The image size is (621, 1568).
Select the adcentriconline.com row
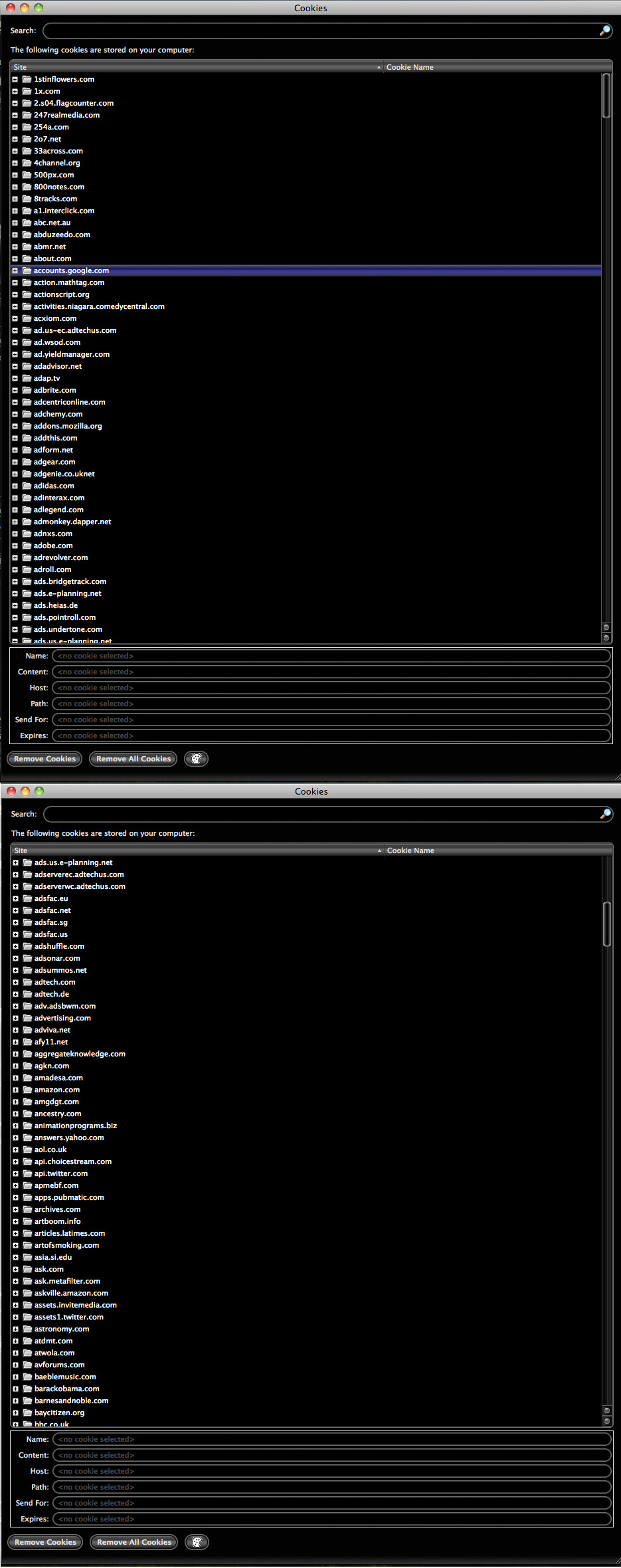click(306, 402)
